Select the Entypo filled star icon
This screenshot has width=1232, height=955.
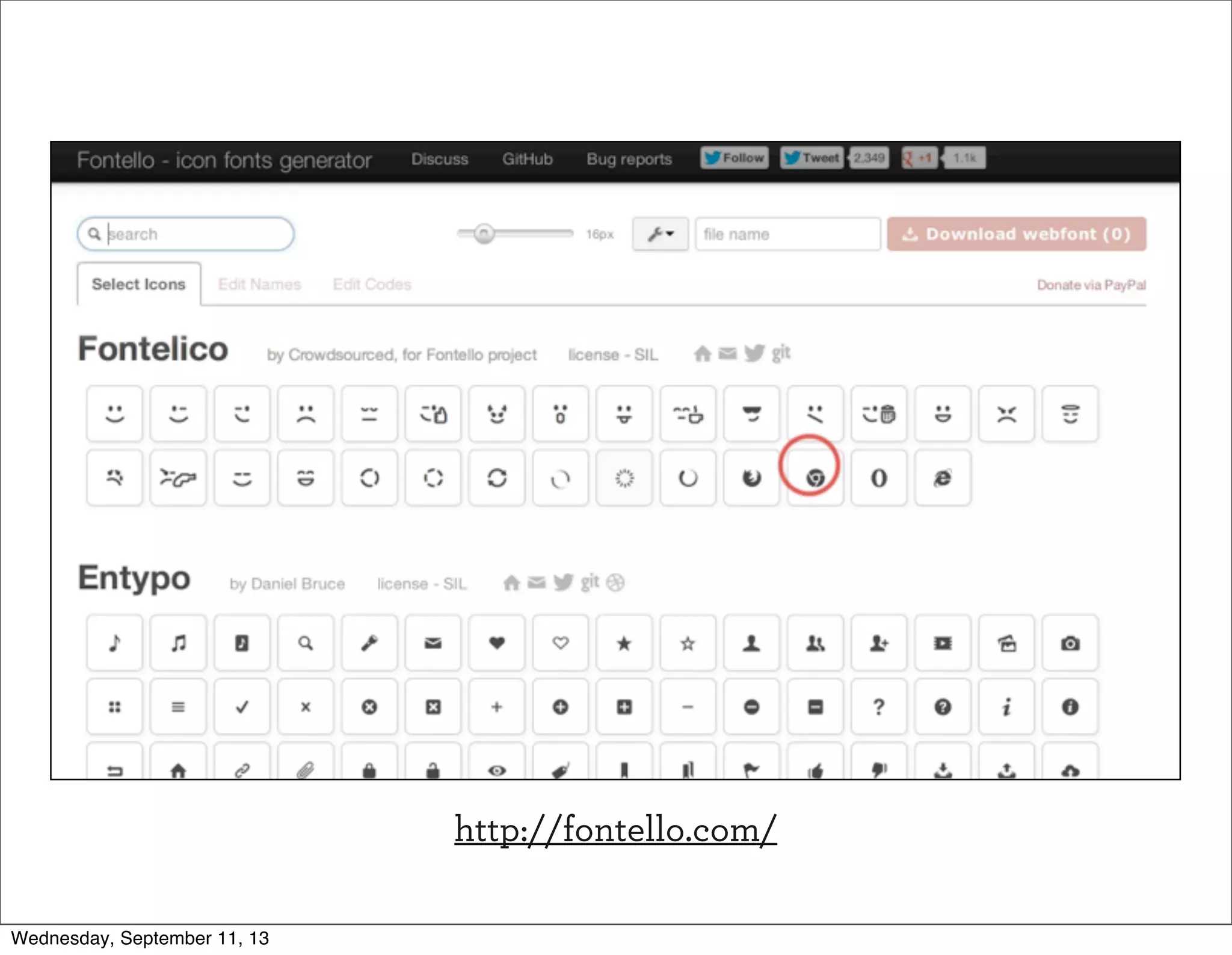[624, 643]
